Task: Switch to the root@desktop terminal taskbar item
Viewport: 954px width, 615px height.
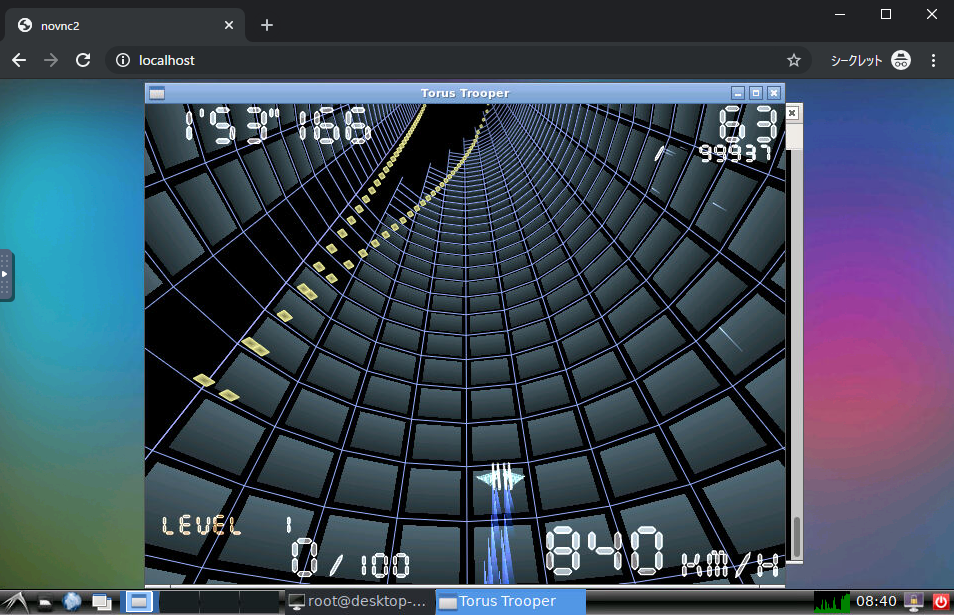Action: (x=359, y=602)
